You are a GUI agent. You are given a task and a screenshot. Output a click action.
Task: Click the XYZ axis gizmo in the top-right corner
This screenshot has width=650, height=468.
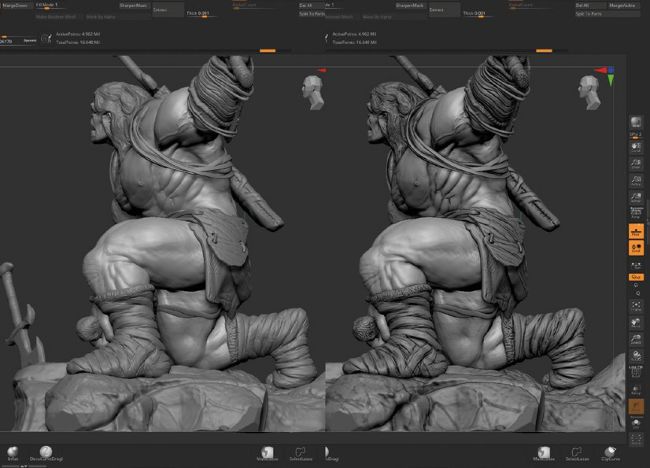(606, 74)
